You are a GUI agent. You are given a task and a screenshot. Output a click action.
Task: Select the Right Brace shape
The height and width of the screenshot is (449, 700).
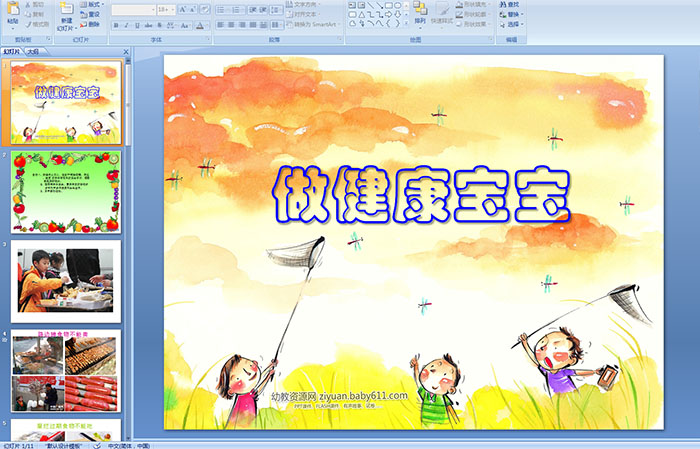pos(397,23)
